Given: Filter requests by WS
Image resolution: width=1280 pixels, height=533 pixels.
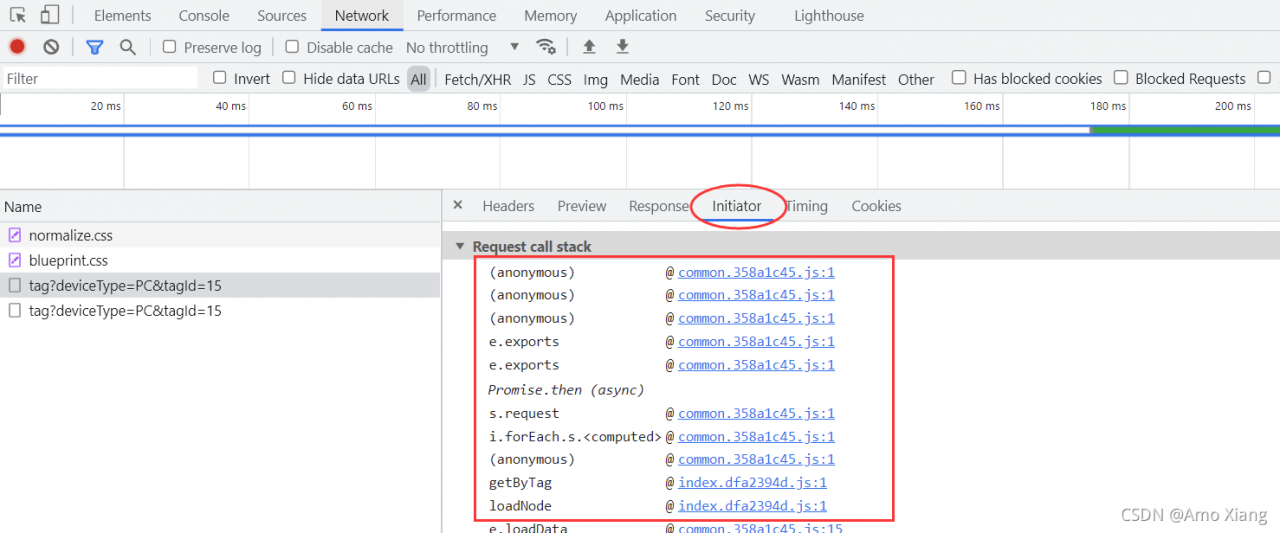Looking at the screenshot, I should tap(759, 79).
